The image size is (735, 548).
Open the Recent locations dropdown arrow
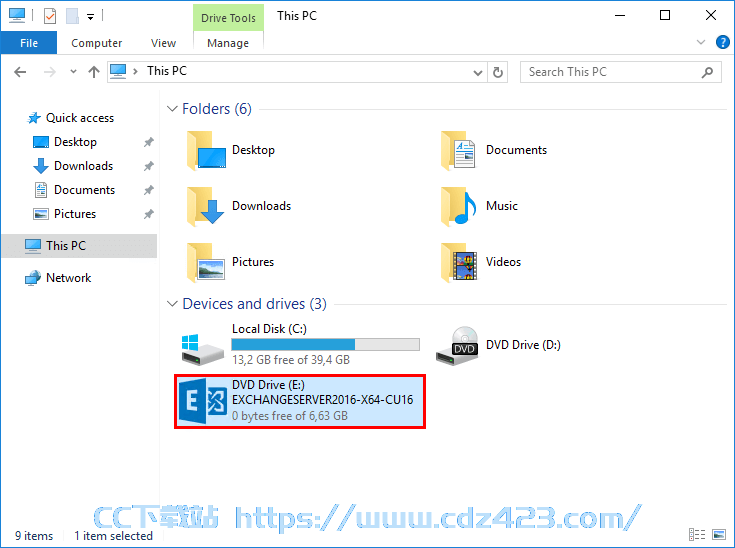pyautogui.click(x=73, y=72)
